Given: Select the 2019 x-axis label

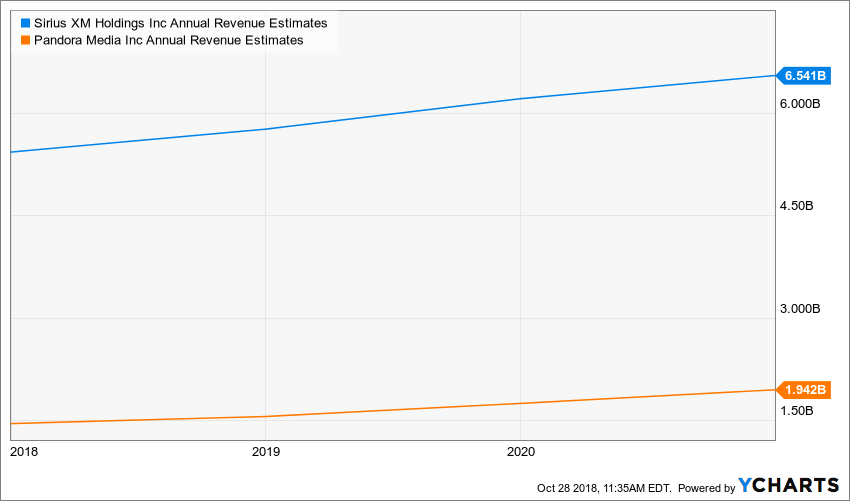Looking at the screenshot, I should [265, 451].
